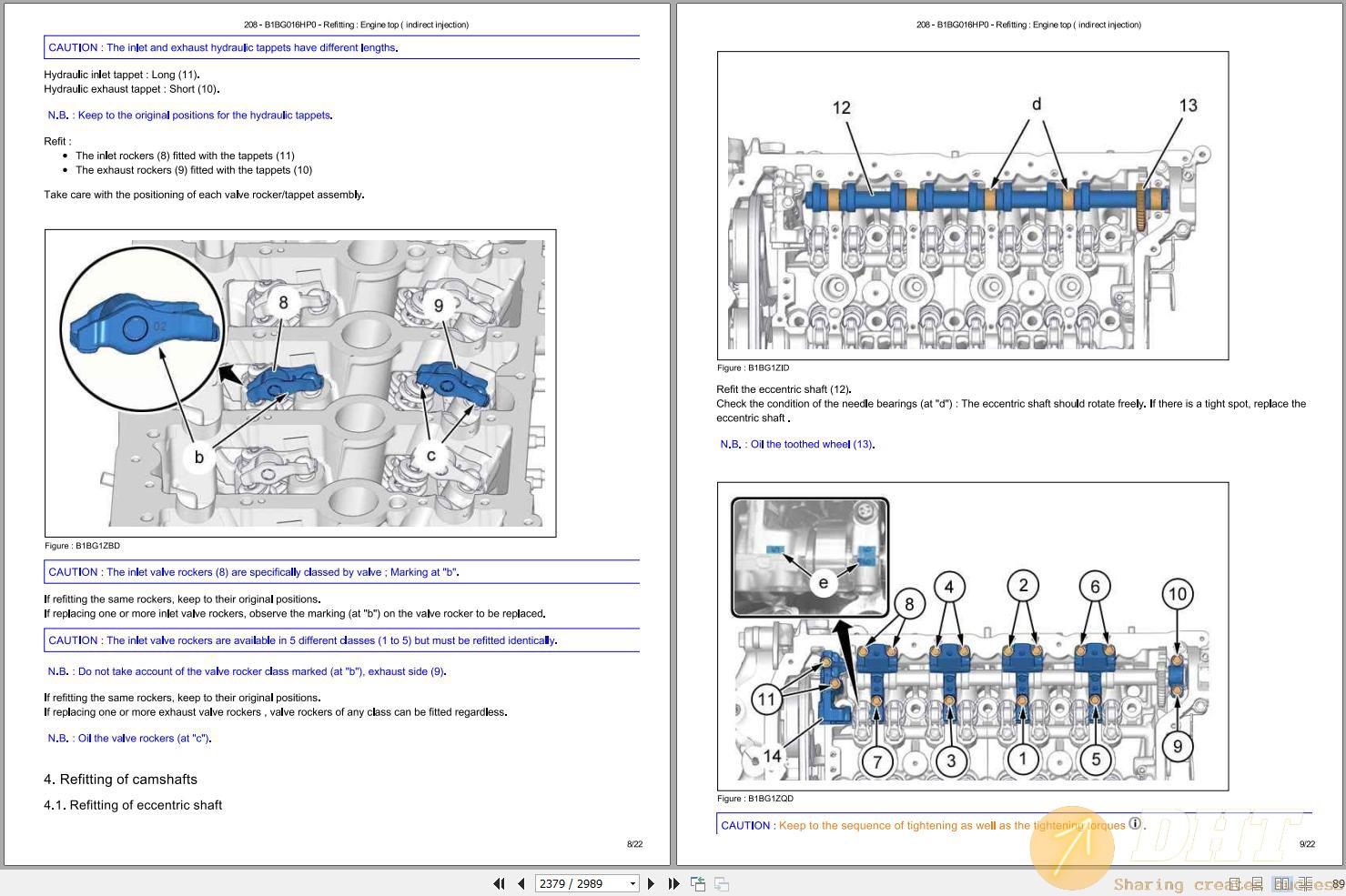Click 'Figure : B1BG1ZQD' caption
The image size is (1346, 896).
(755, 799)
